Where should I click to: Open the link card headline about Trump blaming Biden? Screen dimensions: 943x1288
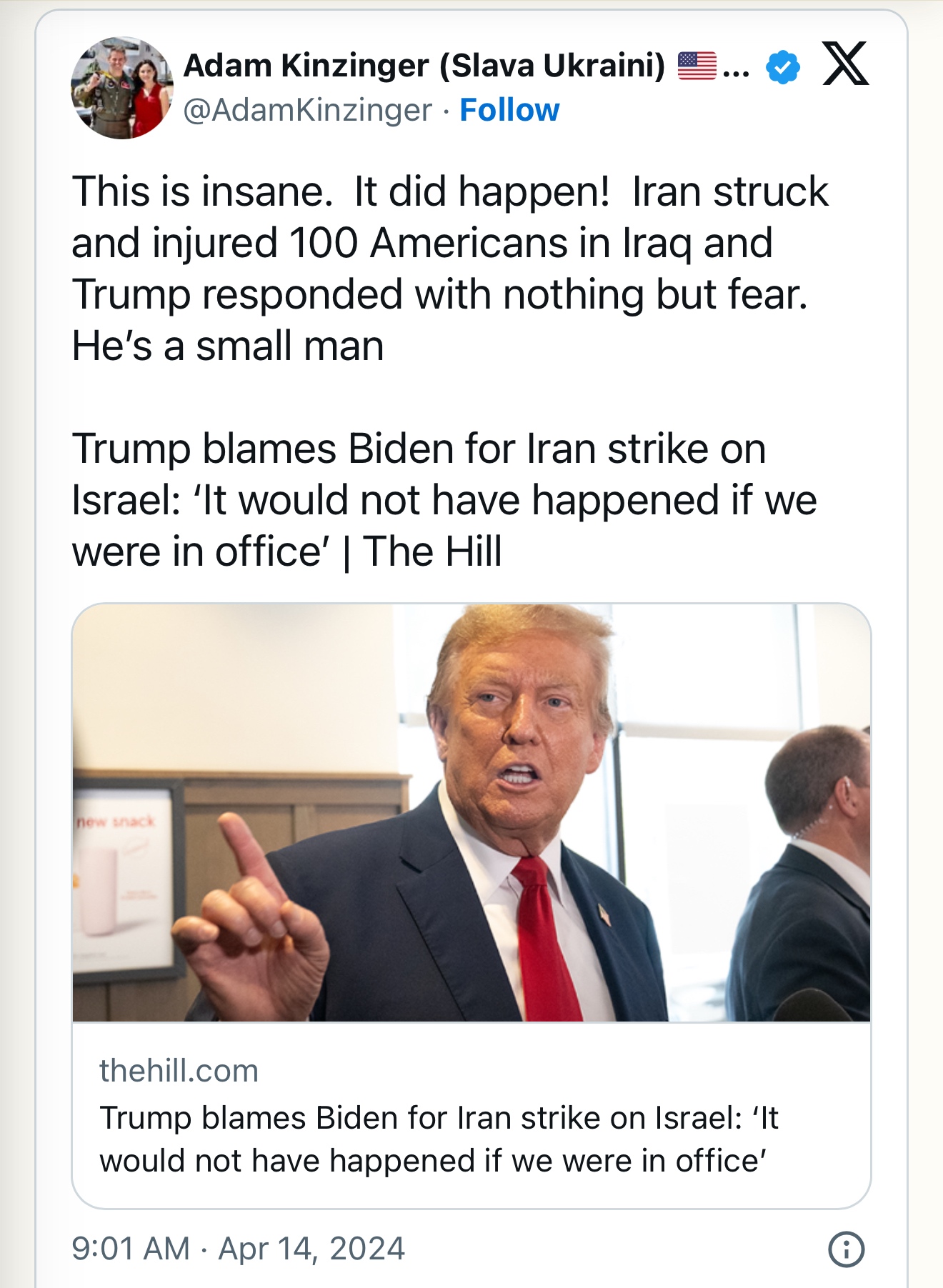point(439,1139)
